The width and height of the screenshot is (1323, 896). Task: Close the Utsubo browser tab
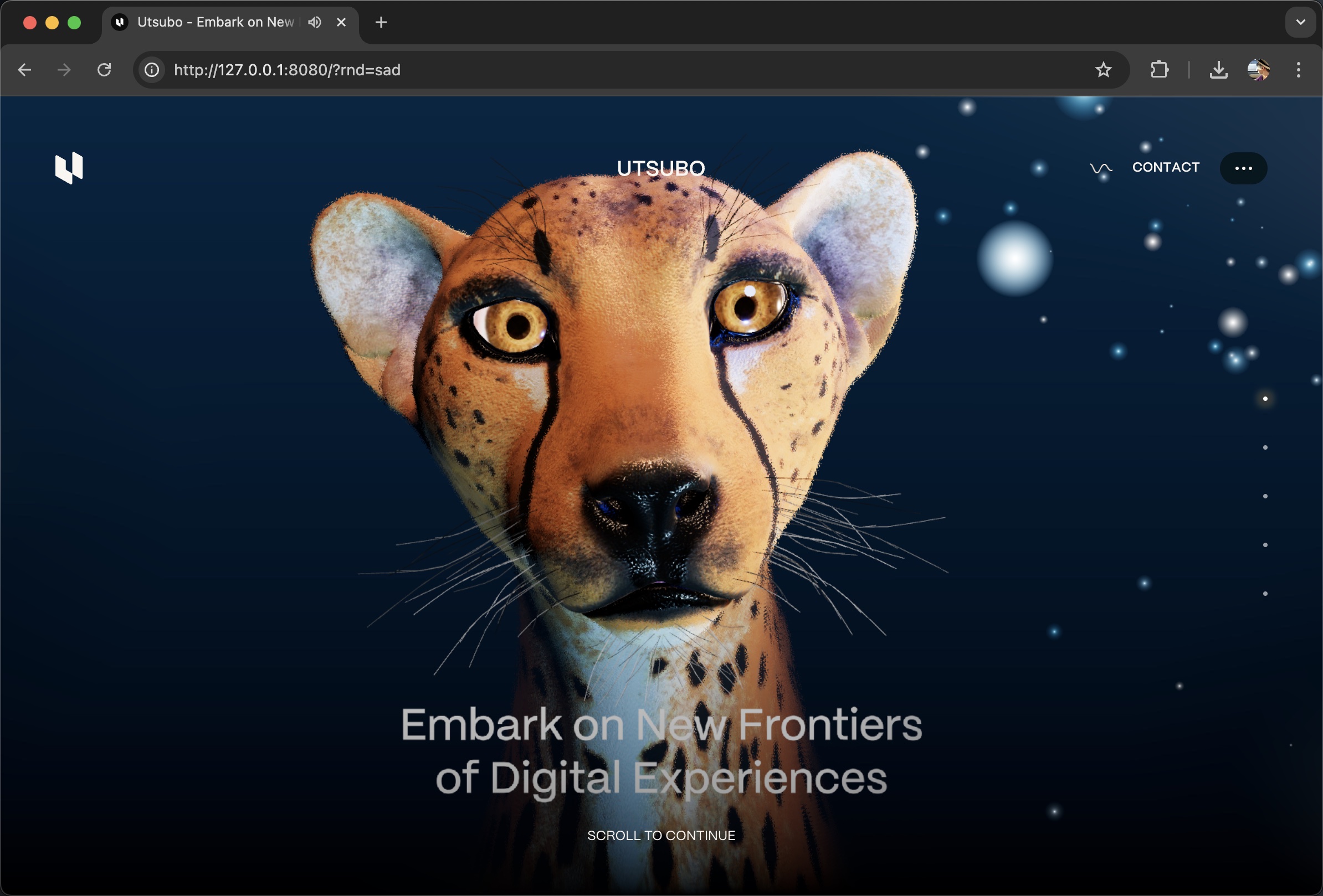[x=341, y=22]
